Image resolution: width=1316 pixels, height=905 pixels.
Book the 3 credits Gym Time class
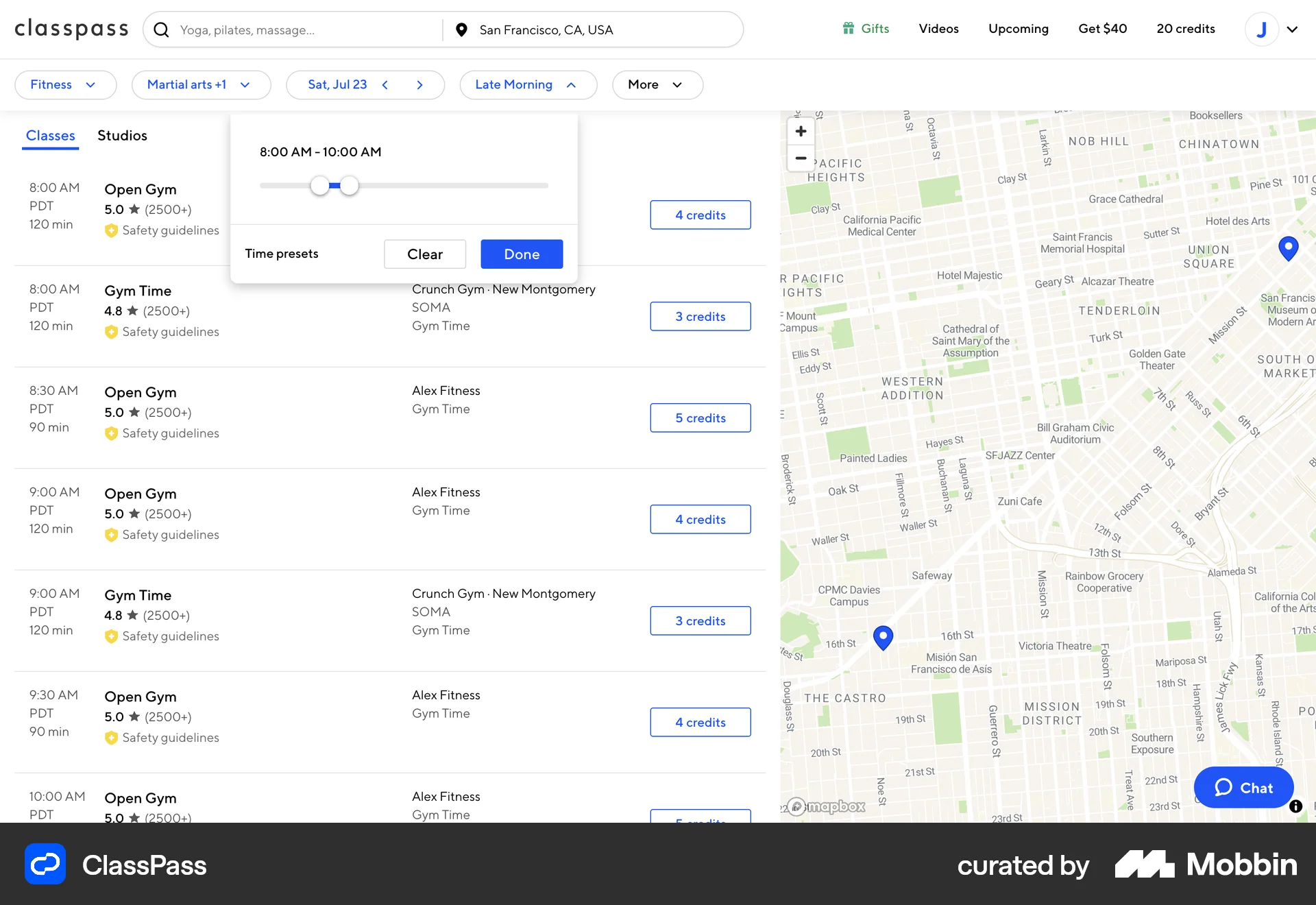[700, 316]
